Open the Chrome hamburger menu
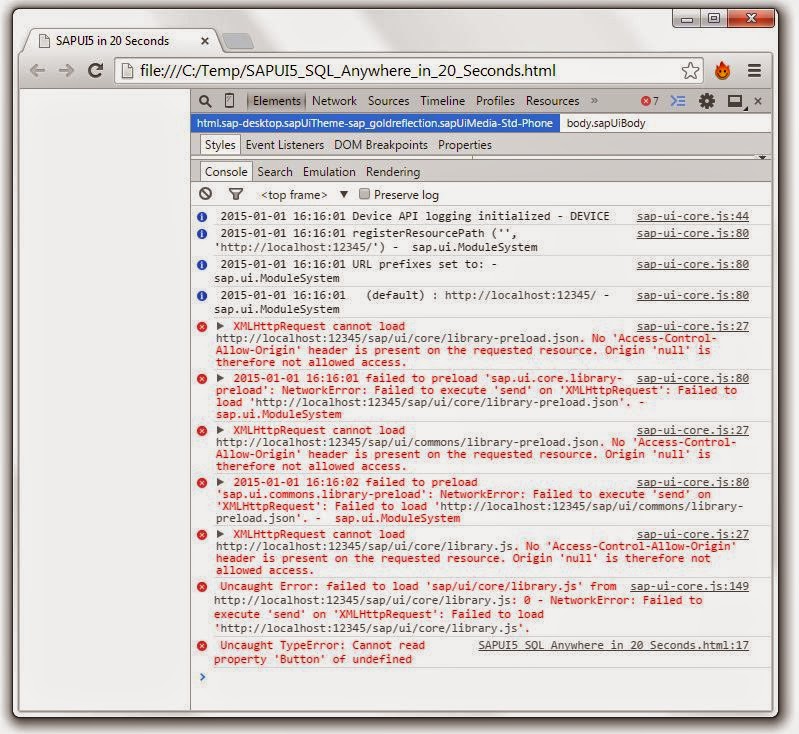This screenshot has height=734, width=799. (x=755, y=70)
